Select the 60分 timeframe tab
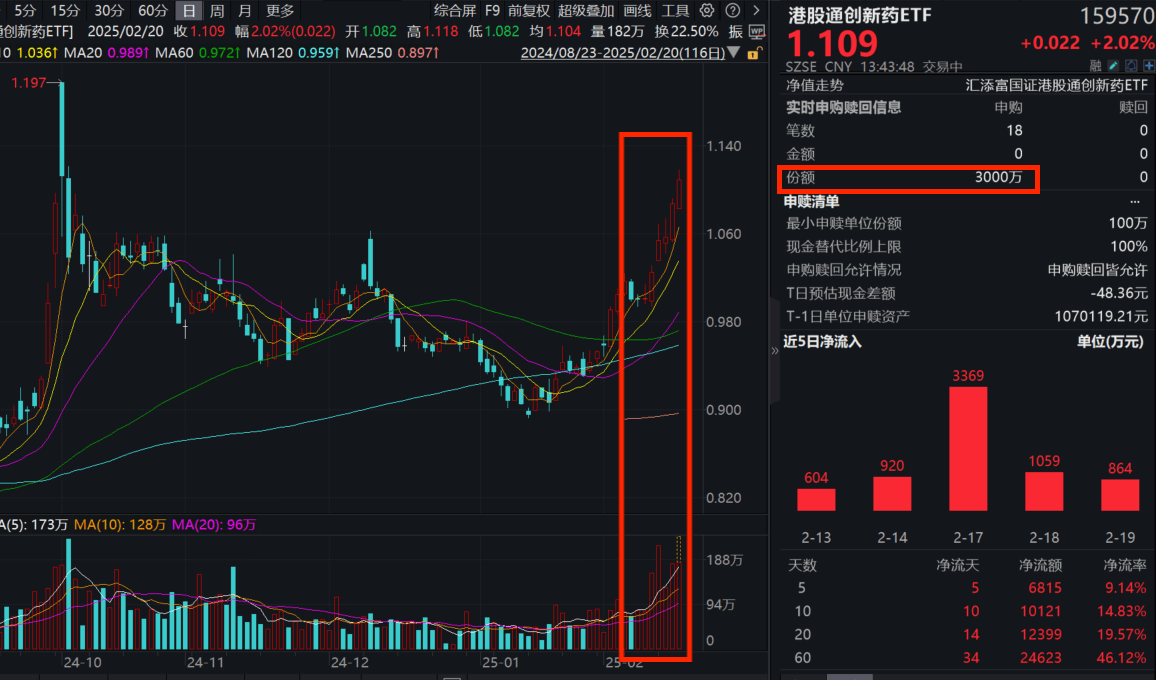The height and width of the screenshot is (680, 1156). [154, 10]
